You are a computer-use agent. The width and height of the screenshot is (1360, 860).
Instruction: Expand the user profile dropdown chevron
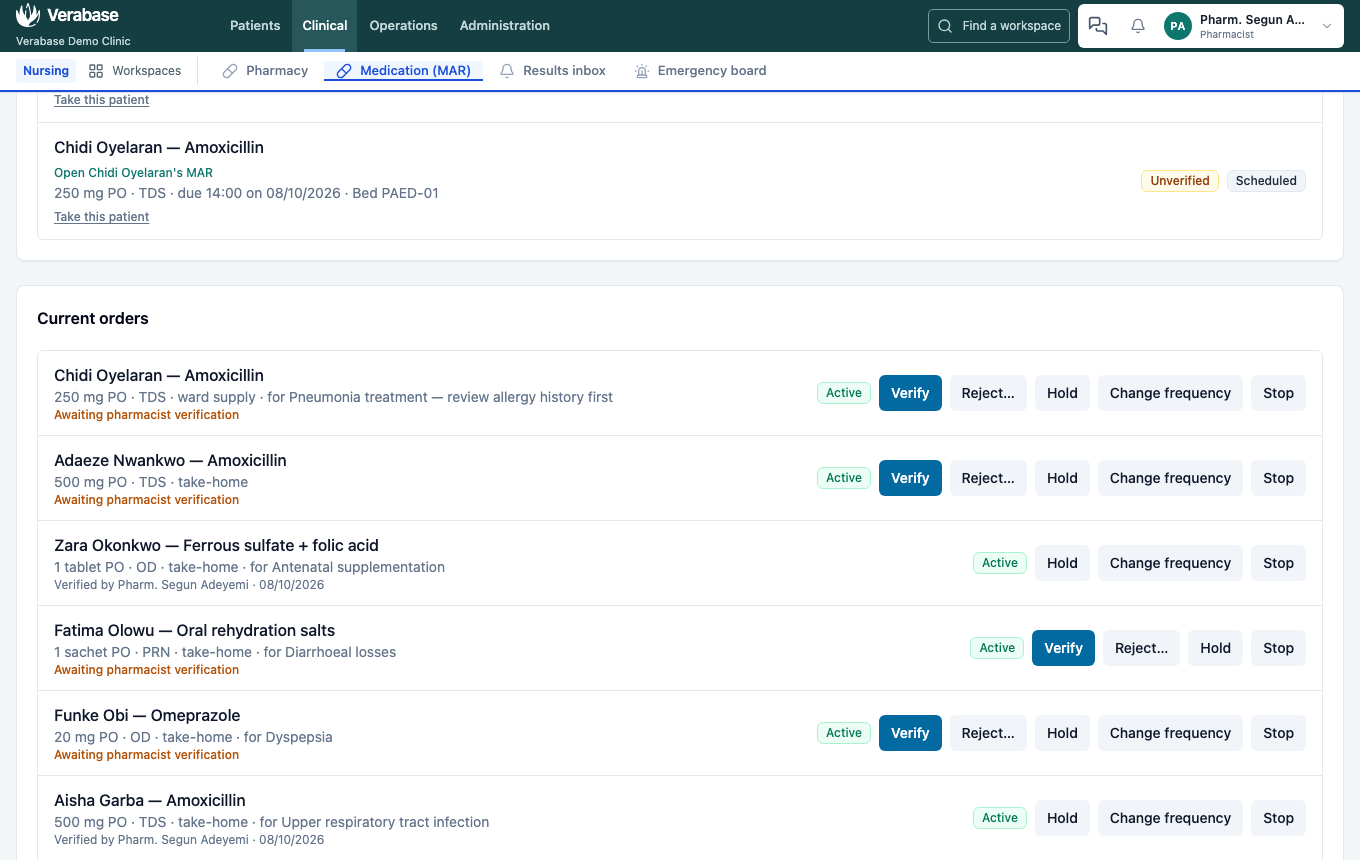coord(1327,26)
